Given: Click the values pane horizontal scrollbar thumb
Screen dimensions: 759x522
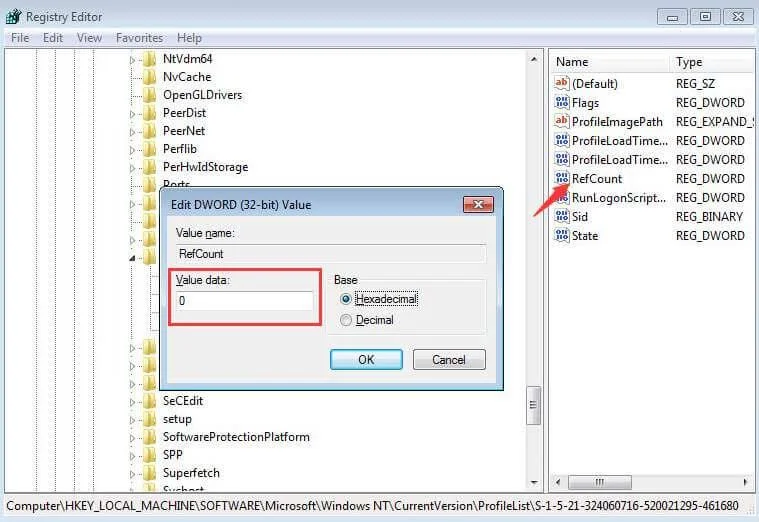Looking at the screenshot, I should 600,482.
